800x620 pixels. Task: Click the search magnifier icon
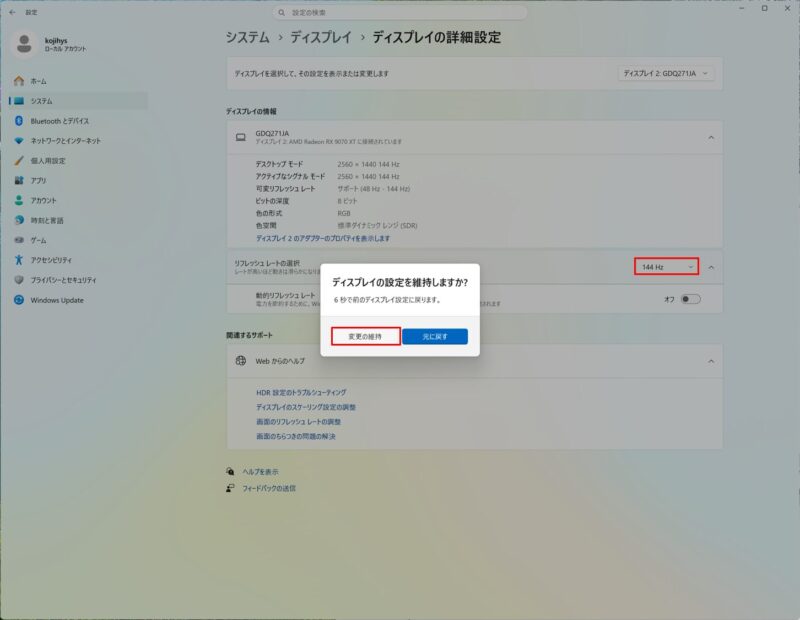[282, 12]
